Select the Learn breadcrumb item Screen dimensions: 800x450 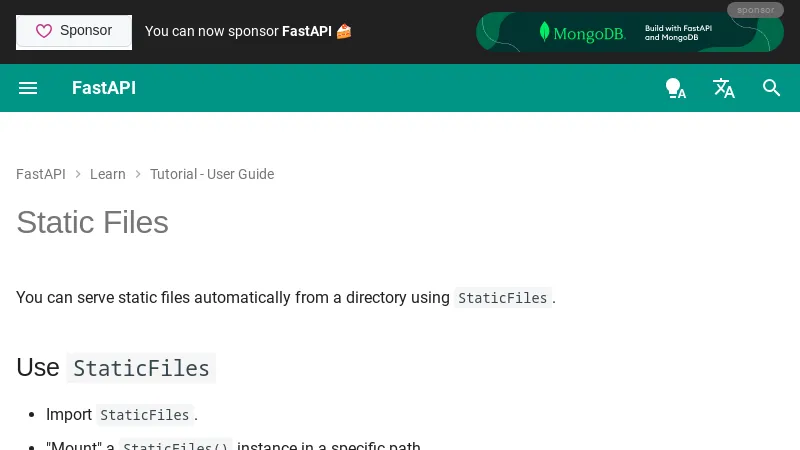pos(108,174)
